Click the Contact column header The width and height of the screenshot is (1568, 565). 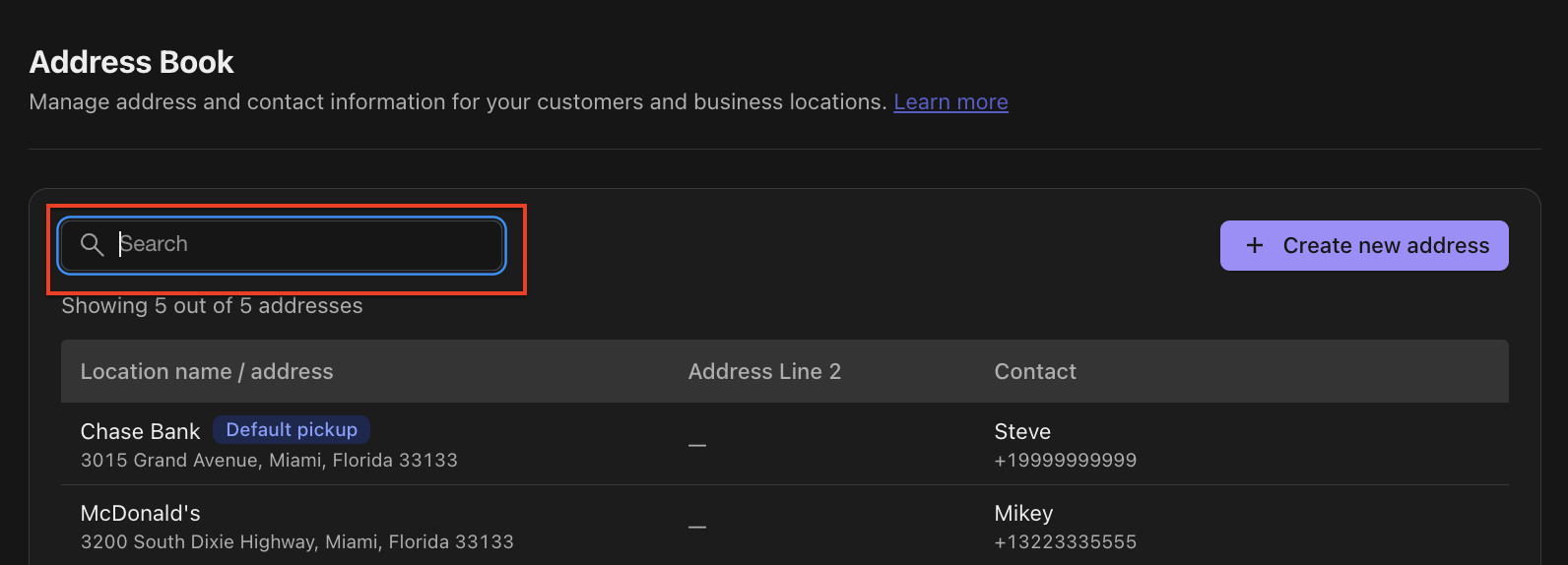(x=1035, y=371)
